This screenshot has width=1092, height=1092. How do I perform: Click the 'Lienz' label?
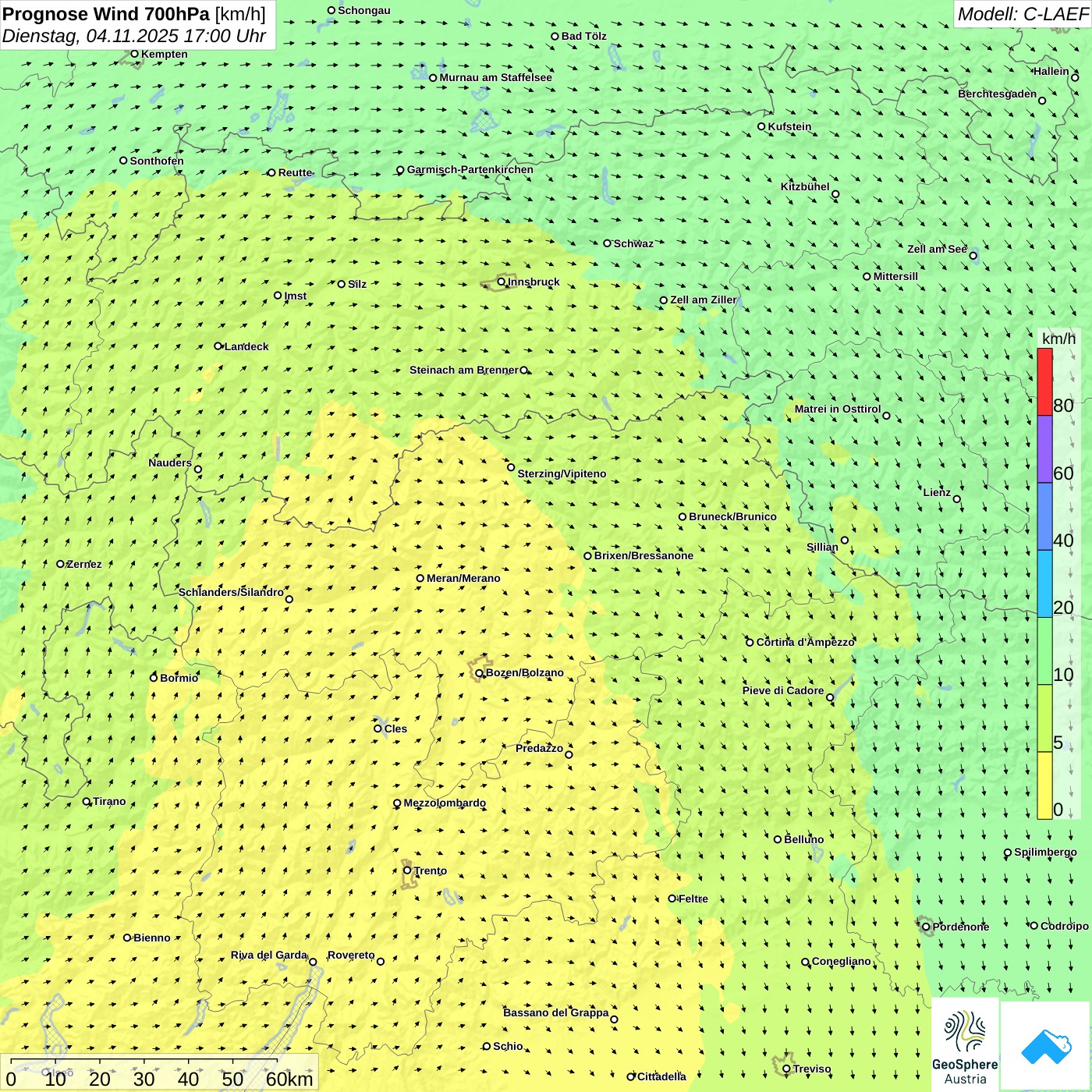pos(937,492)
